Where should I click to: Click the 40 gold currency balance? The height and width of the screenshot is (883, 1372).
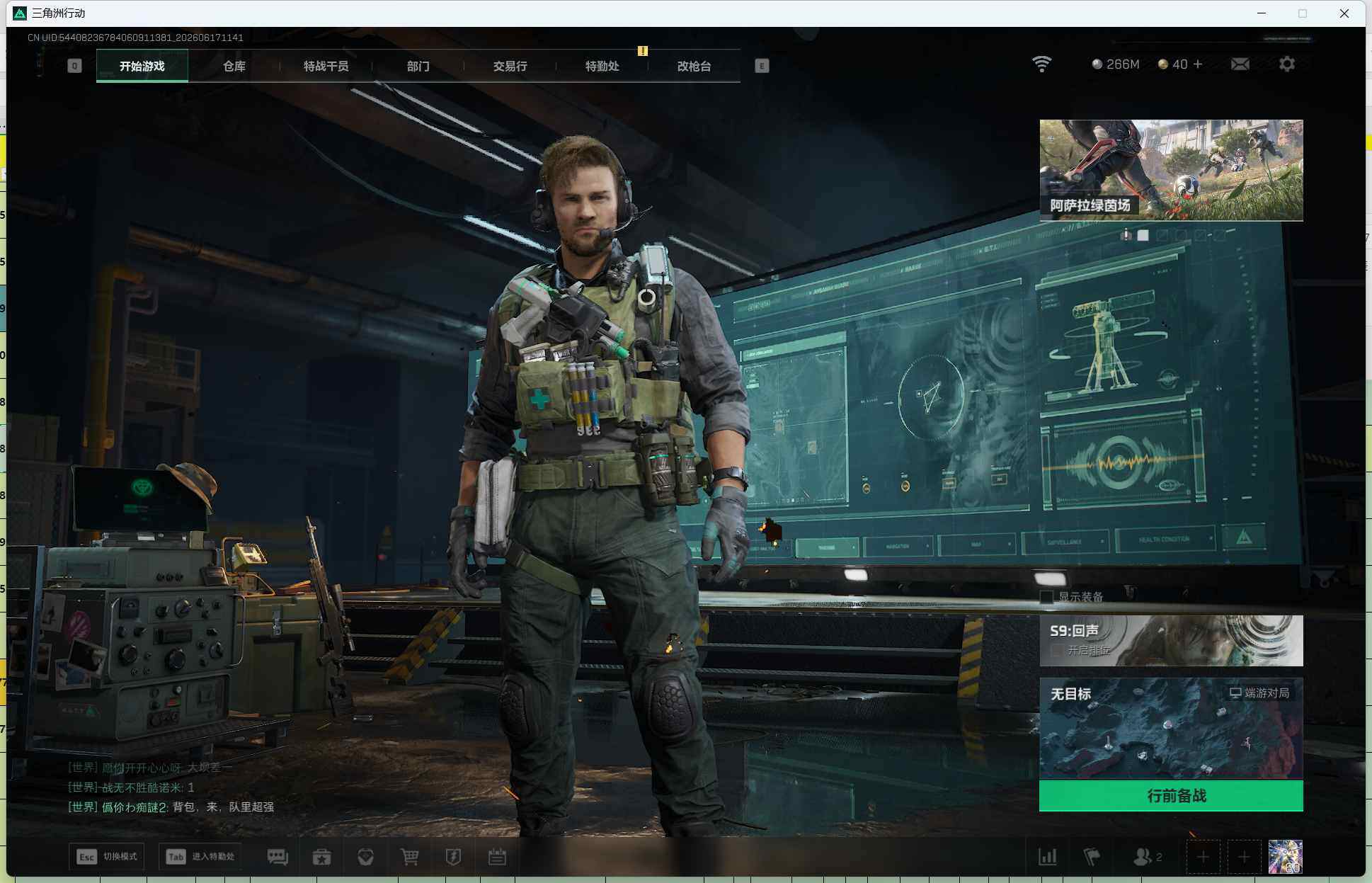point(1172,64)
